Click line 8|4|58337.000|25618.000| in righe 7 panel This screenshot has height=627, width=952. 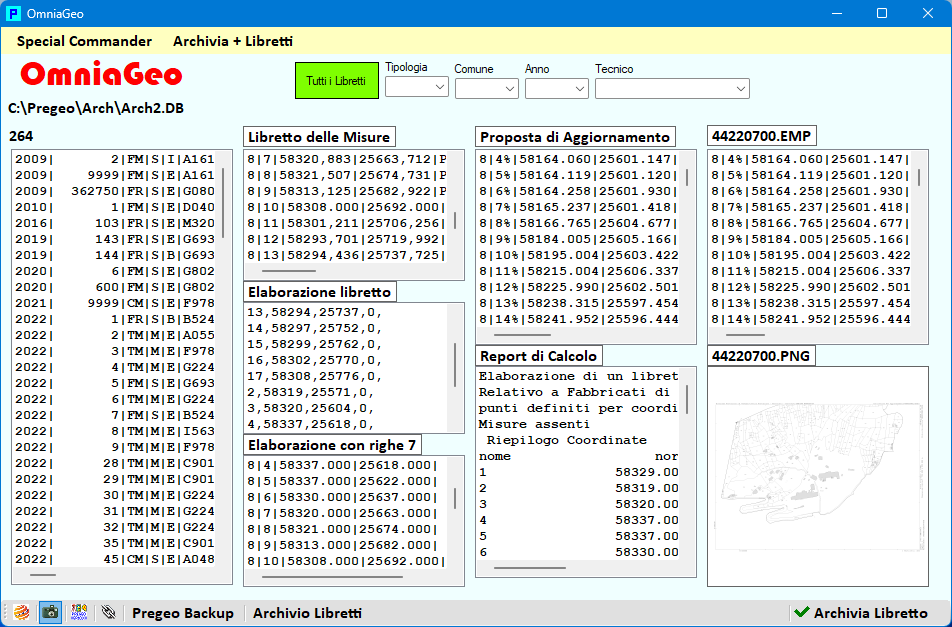pos(342,466)
